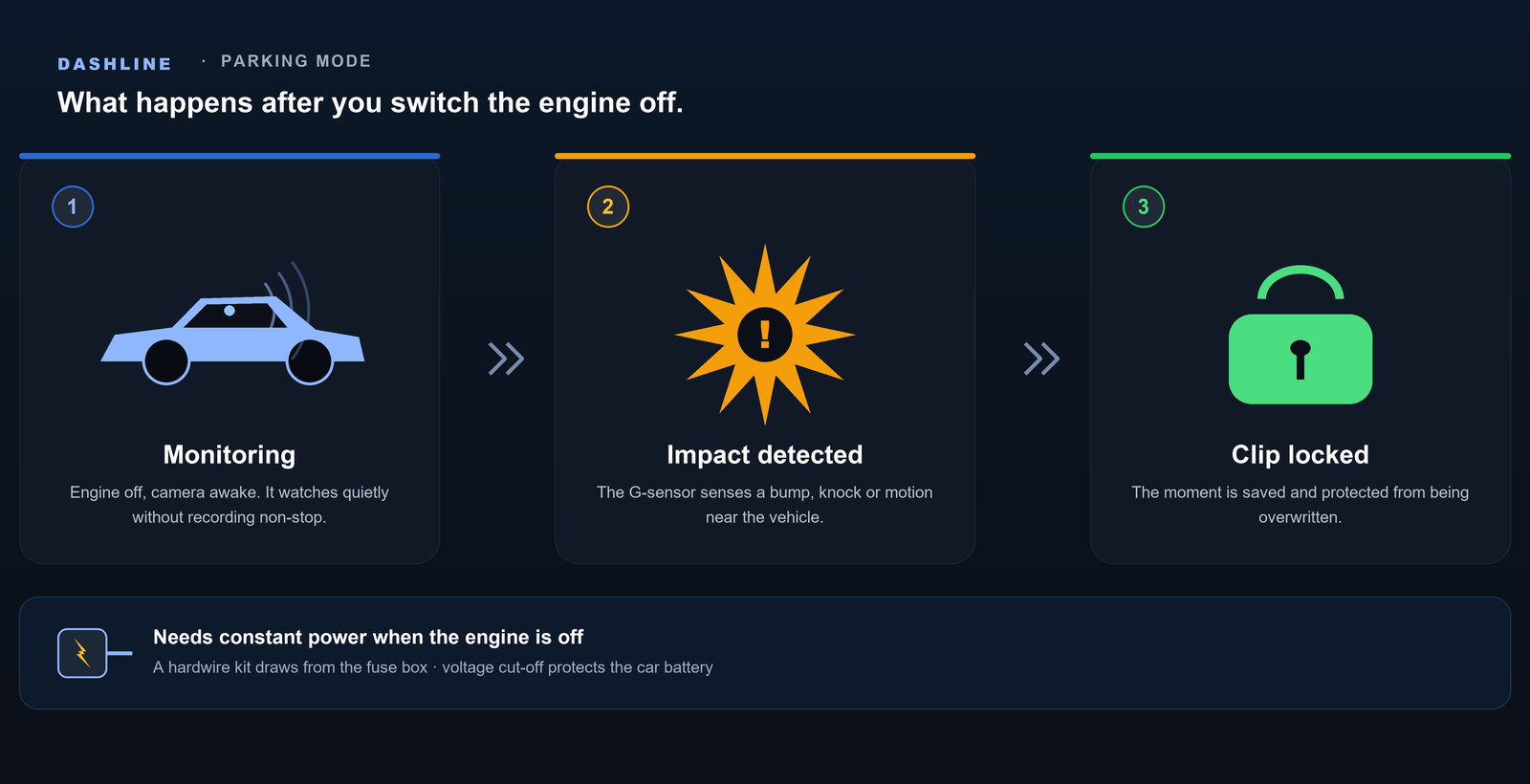This screenshot has width=1530, height=784.
Task: Click the green padlock icon
Action: [1300, 335]
